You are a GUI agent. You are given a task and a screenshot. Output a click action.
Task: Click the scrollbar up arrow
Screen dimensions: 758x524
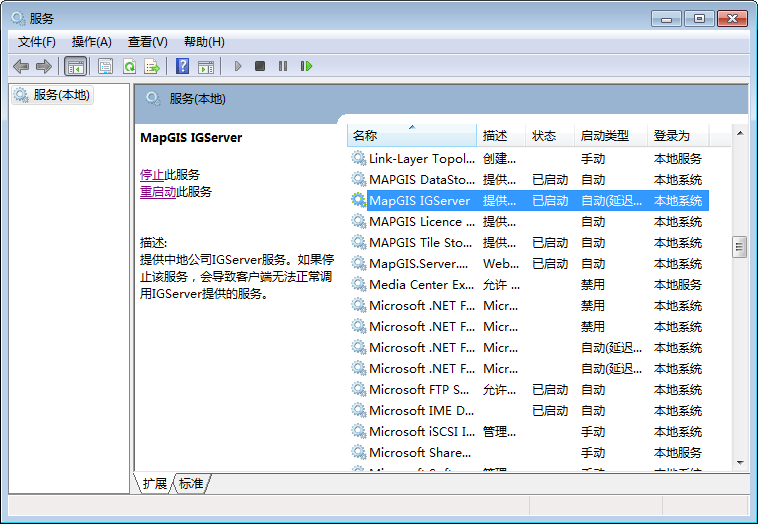pyautogui.click(x=740, y=132)
